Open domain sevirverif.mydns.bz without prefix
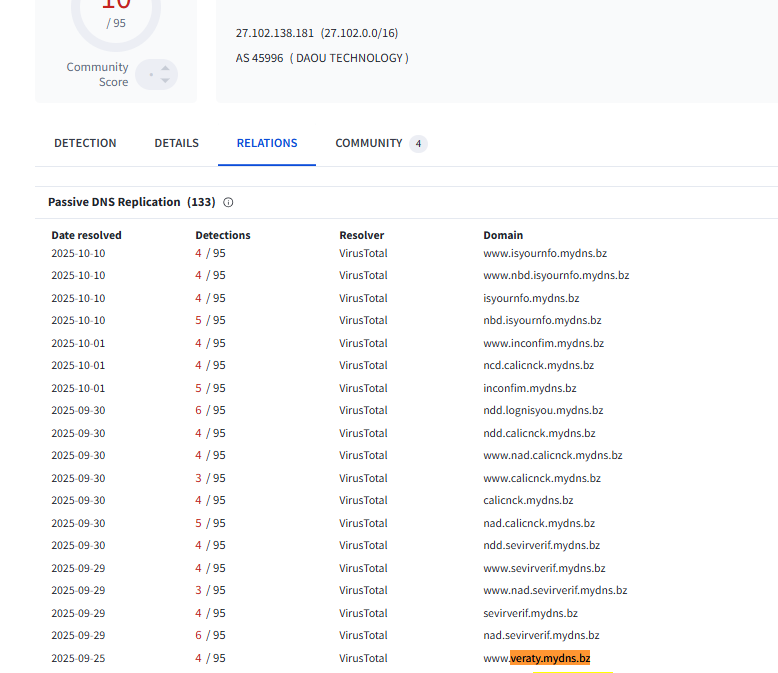The image size is (778, 673). point(530,613)
